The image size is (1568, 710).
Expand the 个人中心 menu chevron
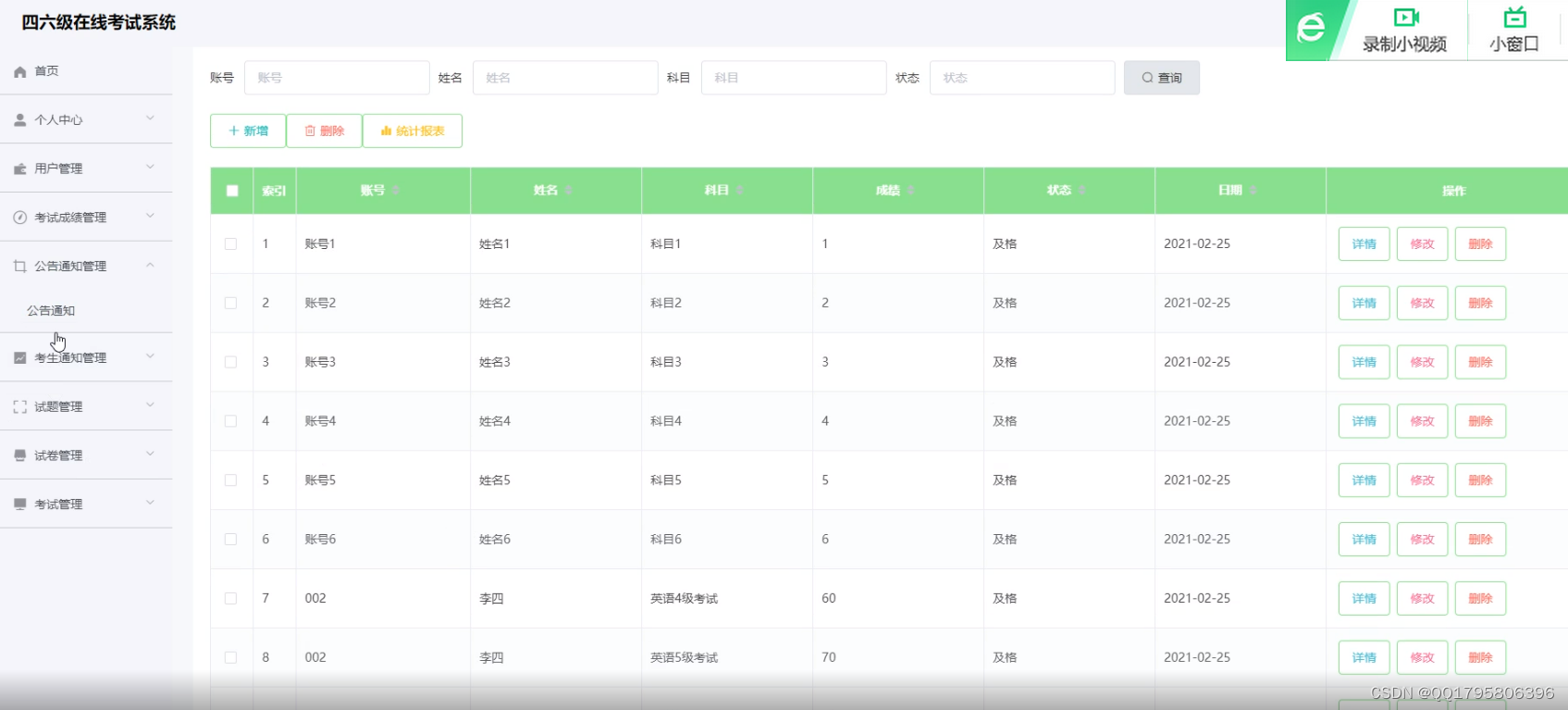pyautogui.click(x=150, y=118)
